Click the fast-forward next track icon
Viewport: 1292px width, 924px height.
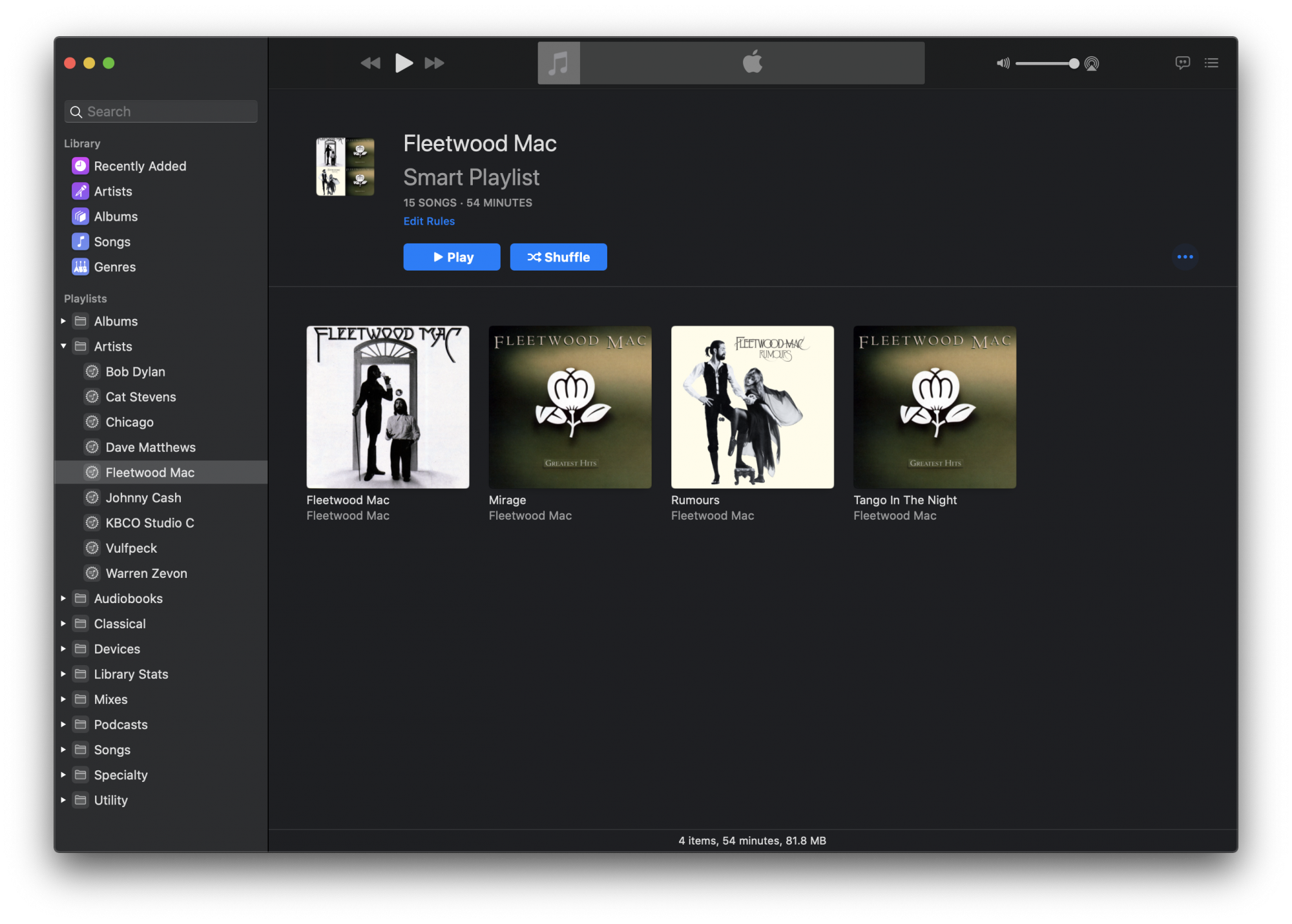434,63
